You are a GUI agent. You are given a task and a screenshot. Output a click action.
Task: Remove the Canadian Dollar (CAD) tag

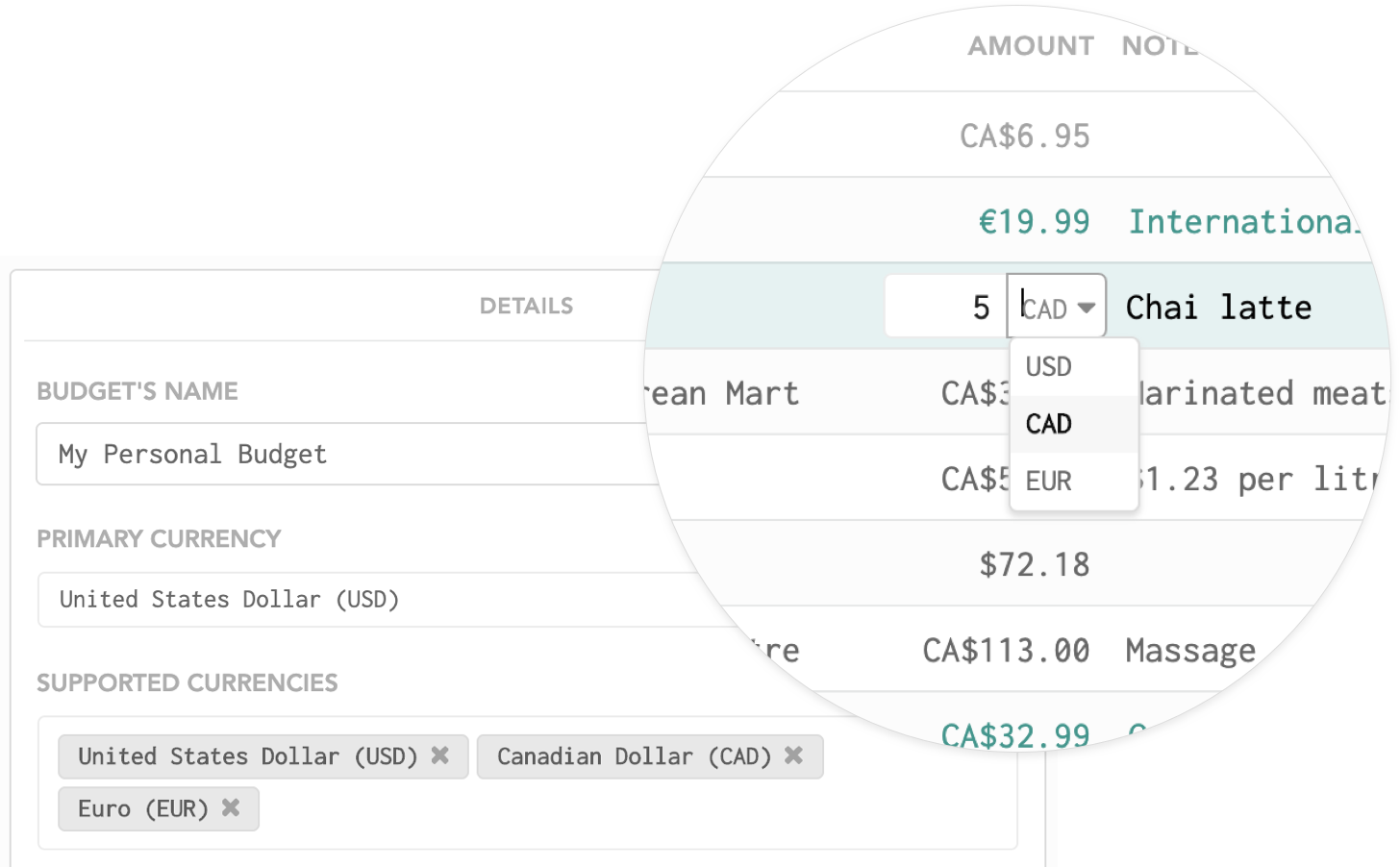click(793, 756)
